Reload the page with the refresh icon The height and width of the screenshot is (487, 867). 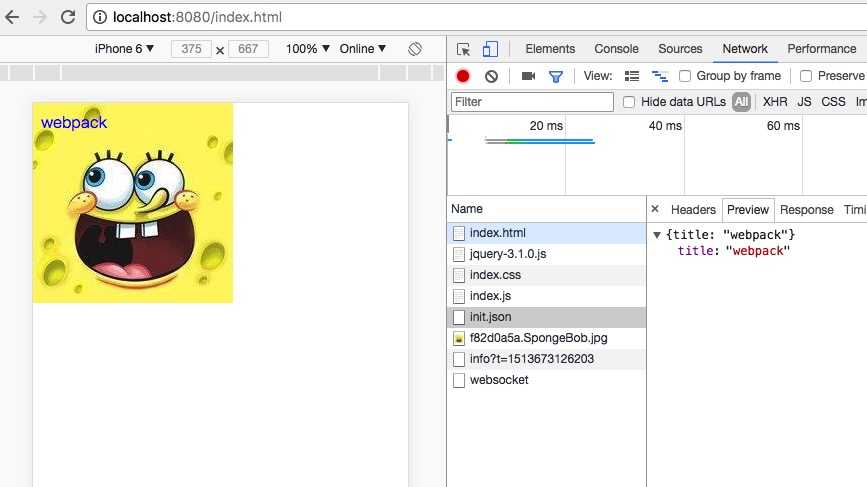(x=68, y=17)
